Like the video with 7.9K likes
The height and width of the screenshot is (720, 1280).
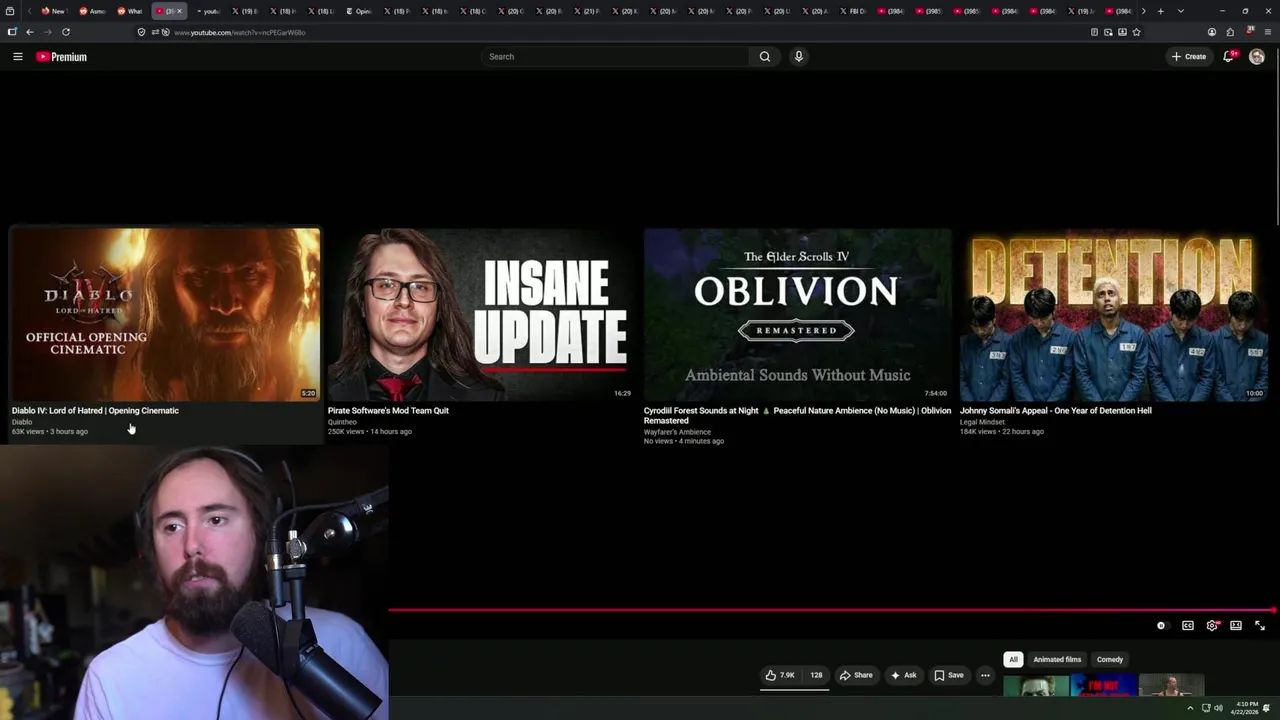(x=780, y=675)
